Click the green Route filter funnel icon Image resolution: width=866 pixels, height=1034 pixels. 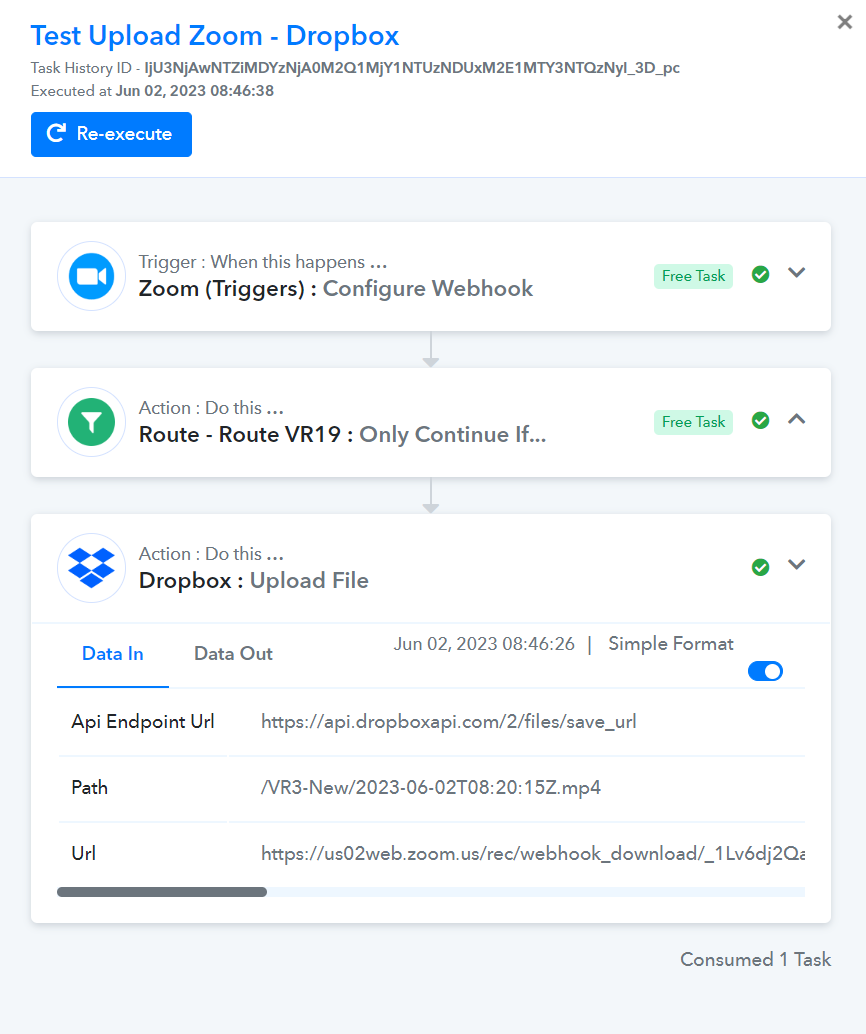[x=92, y=422]
